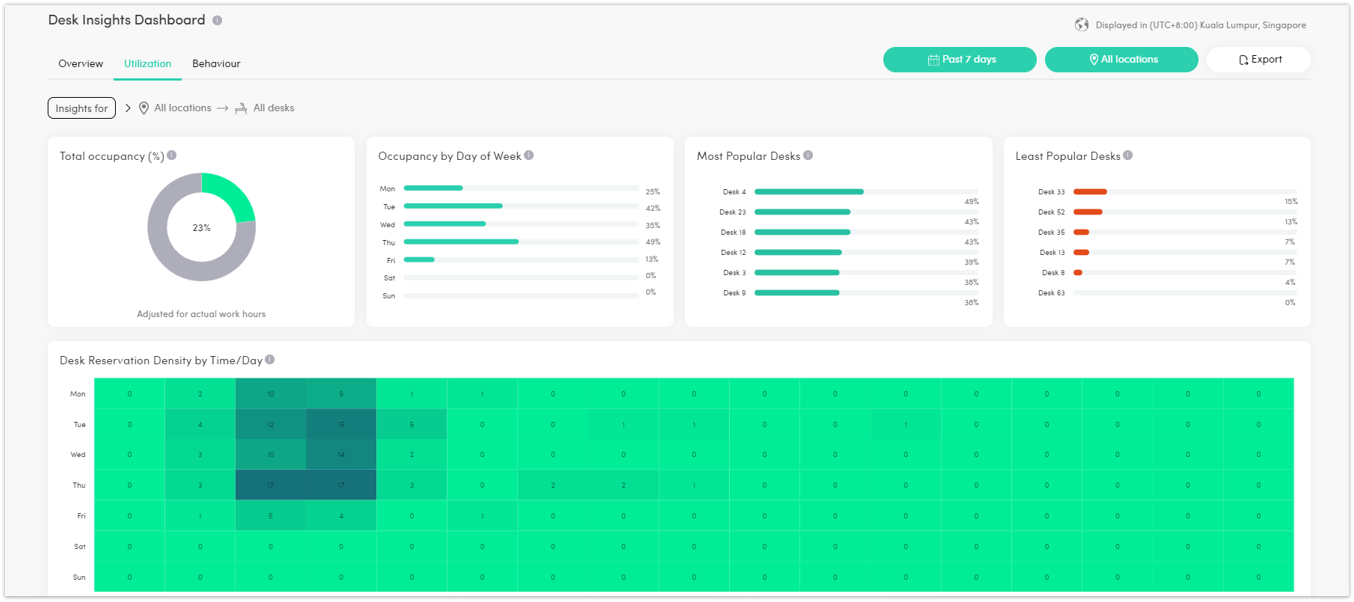
Task: Click the Insights for button
Action: tap(81, 107)
